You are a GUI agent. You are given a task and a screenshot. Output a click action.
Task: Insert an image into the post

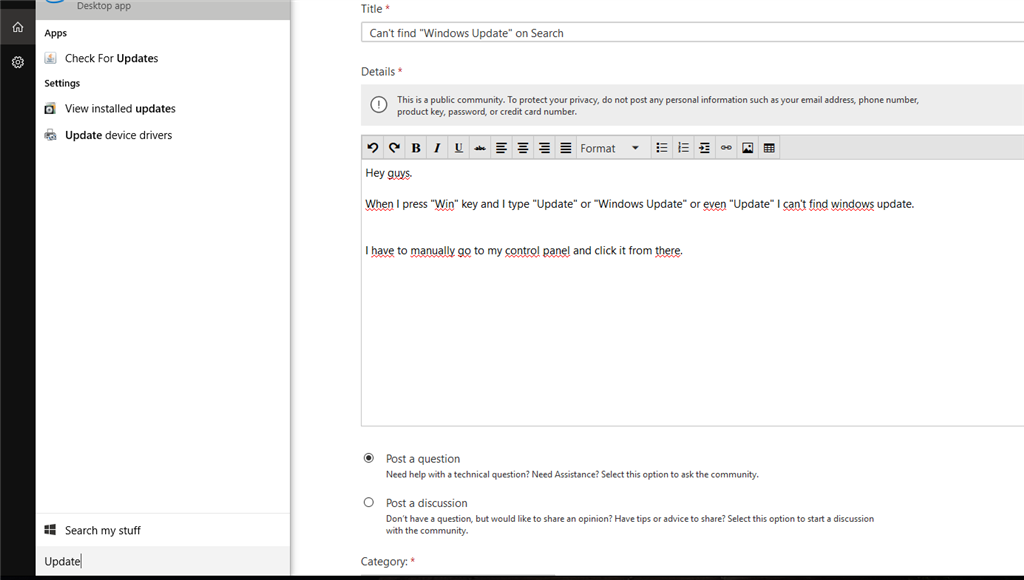click(x=747, y=148)
